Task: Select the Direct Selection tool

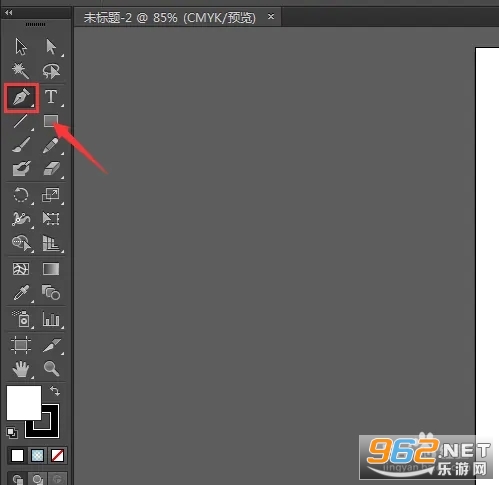Action: (x=51, y=47)
